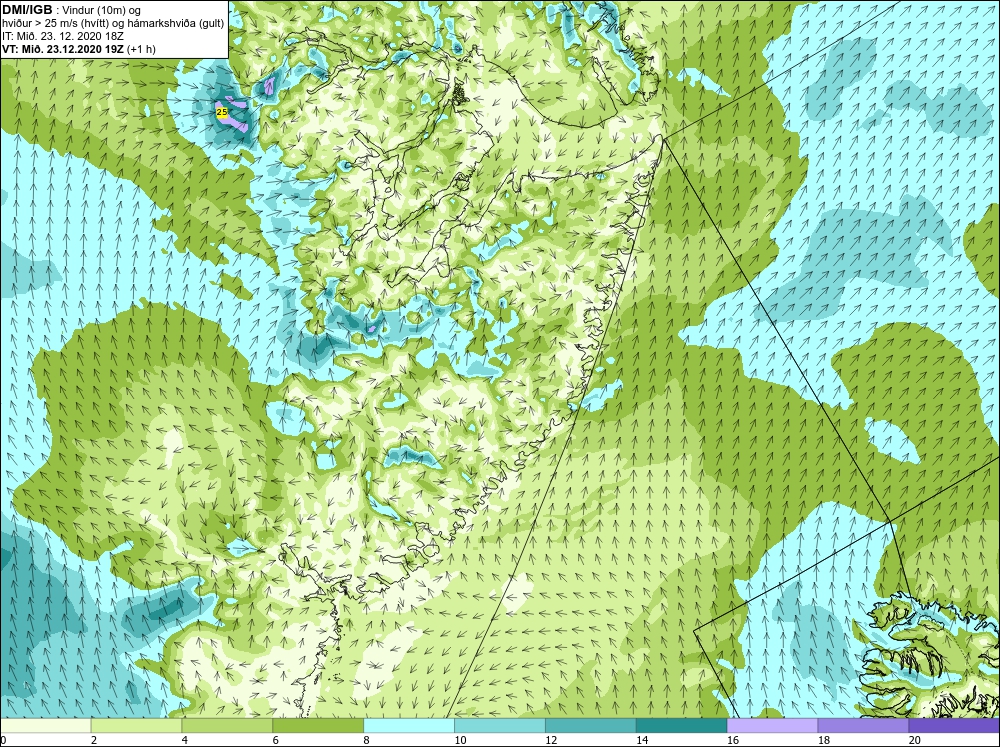Click the 18–20 m/s purple swatch

click(863, 725)
